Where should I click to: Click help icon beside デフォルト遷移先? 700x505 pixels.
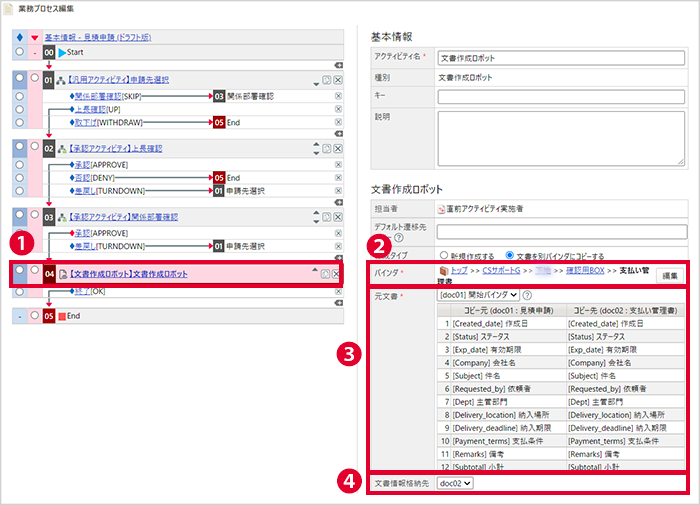tap(399, 238)
